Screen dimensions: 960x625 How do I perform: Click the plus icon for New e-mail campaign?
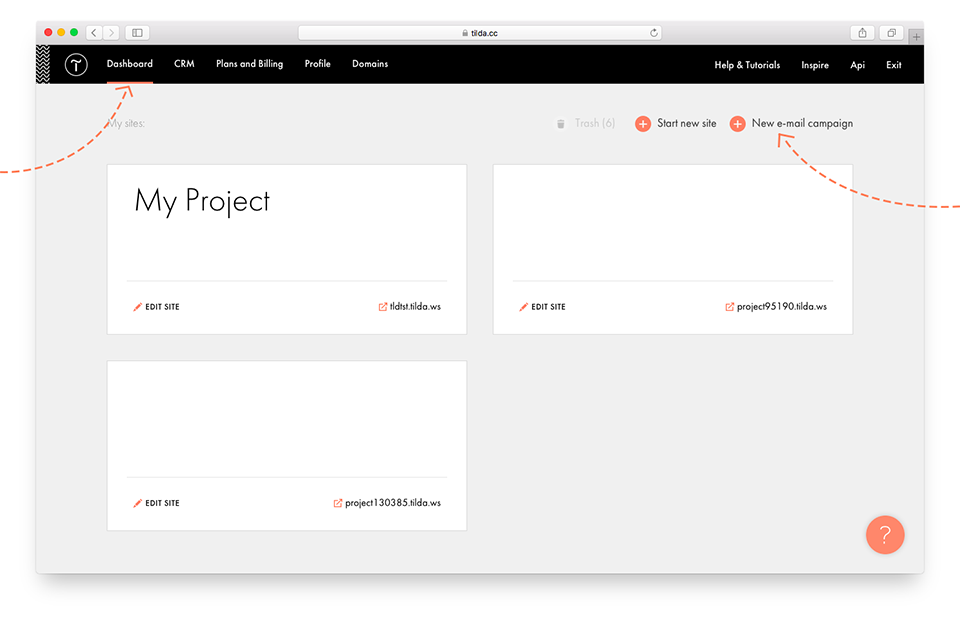[737, 124]
